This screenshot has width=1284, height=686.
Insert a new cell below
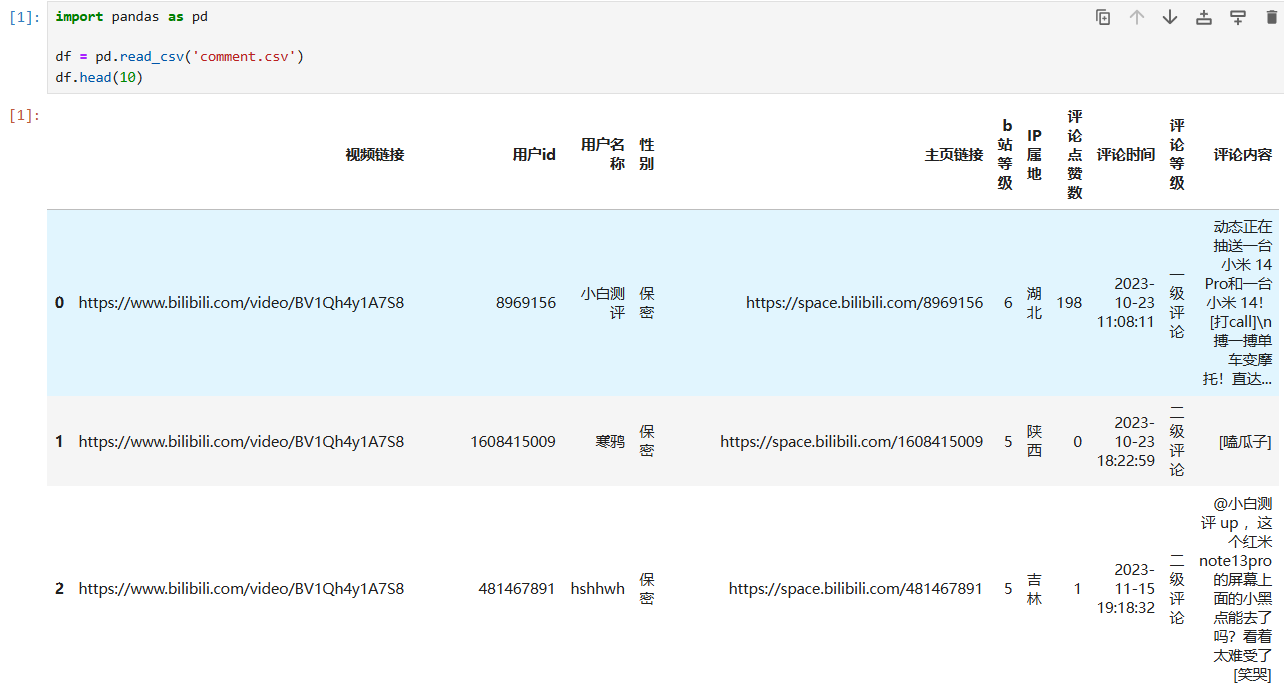1238,17
